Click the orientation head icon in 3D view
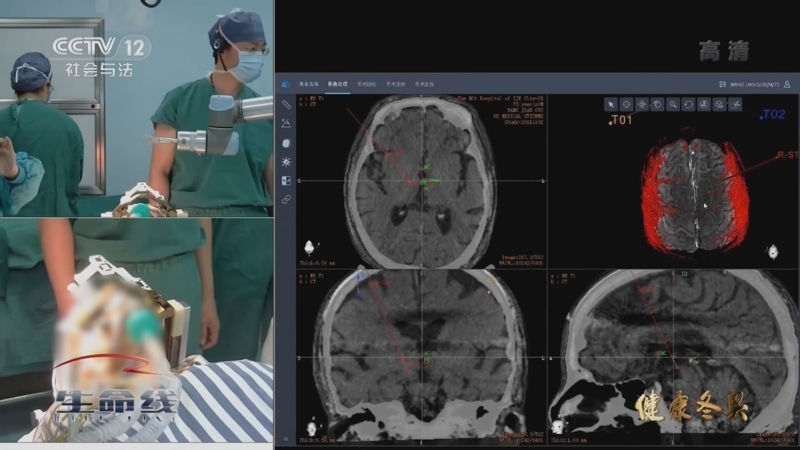 tap(773, 252)
